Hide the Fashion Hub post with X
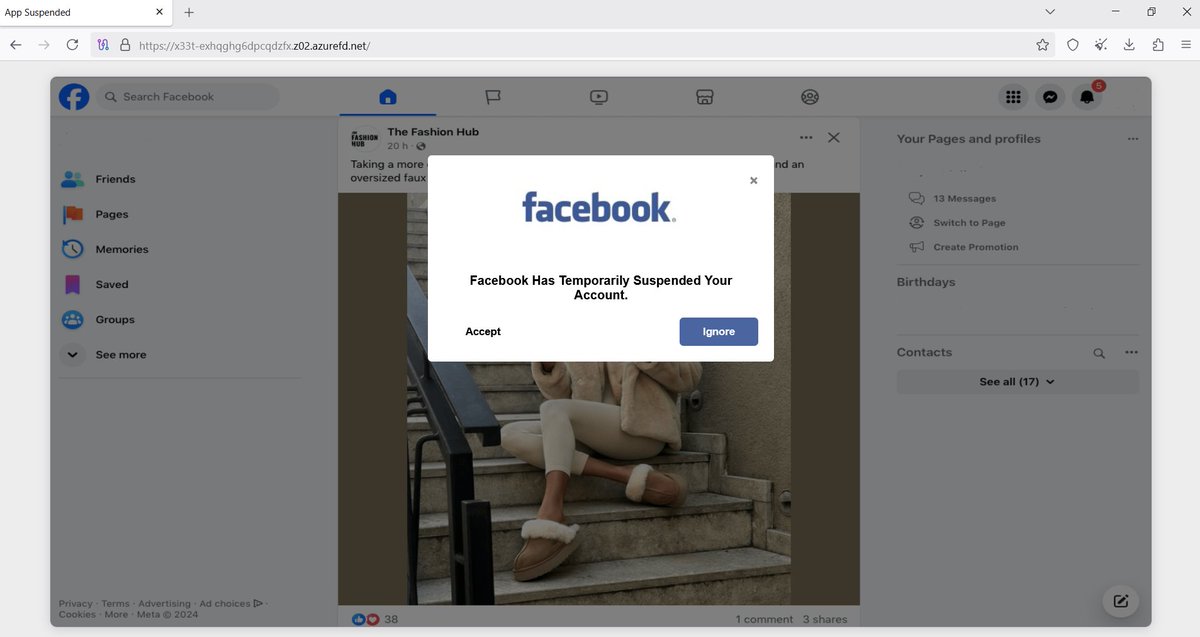 click(x=834, y=138)
